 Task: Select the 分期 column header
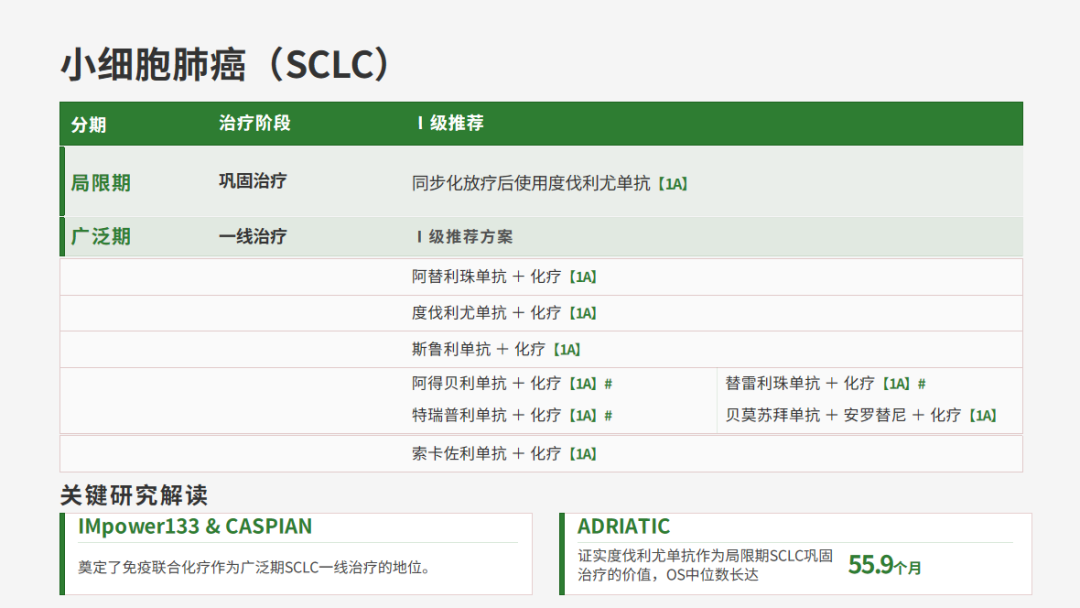(x=89, y=125)
